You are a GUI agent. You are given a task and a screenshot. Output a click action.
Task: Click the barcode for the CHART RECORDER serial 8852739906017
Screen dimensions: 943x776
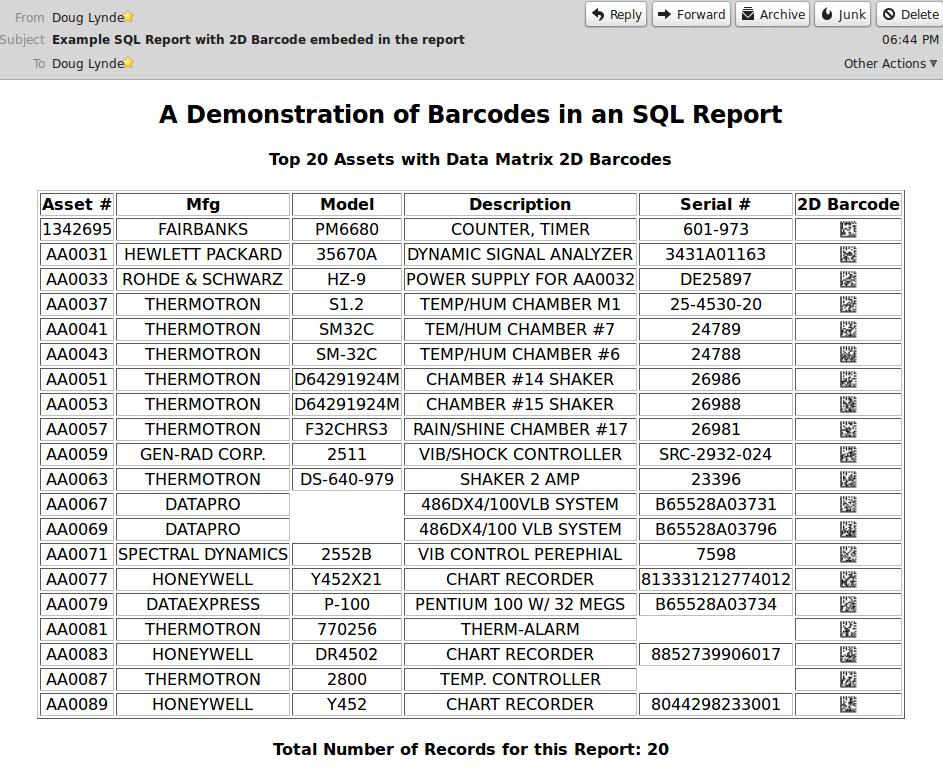(x=848, y=654)
